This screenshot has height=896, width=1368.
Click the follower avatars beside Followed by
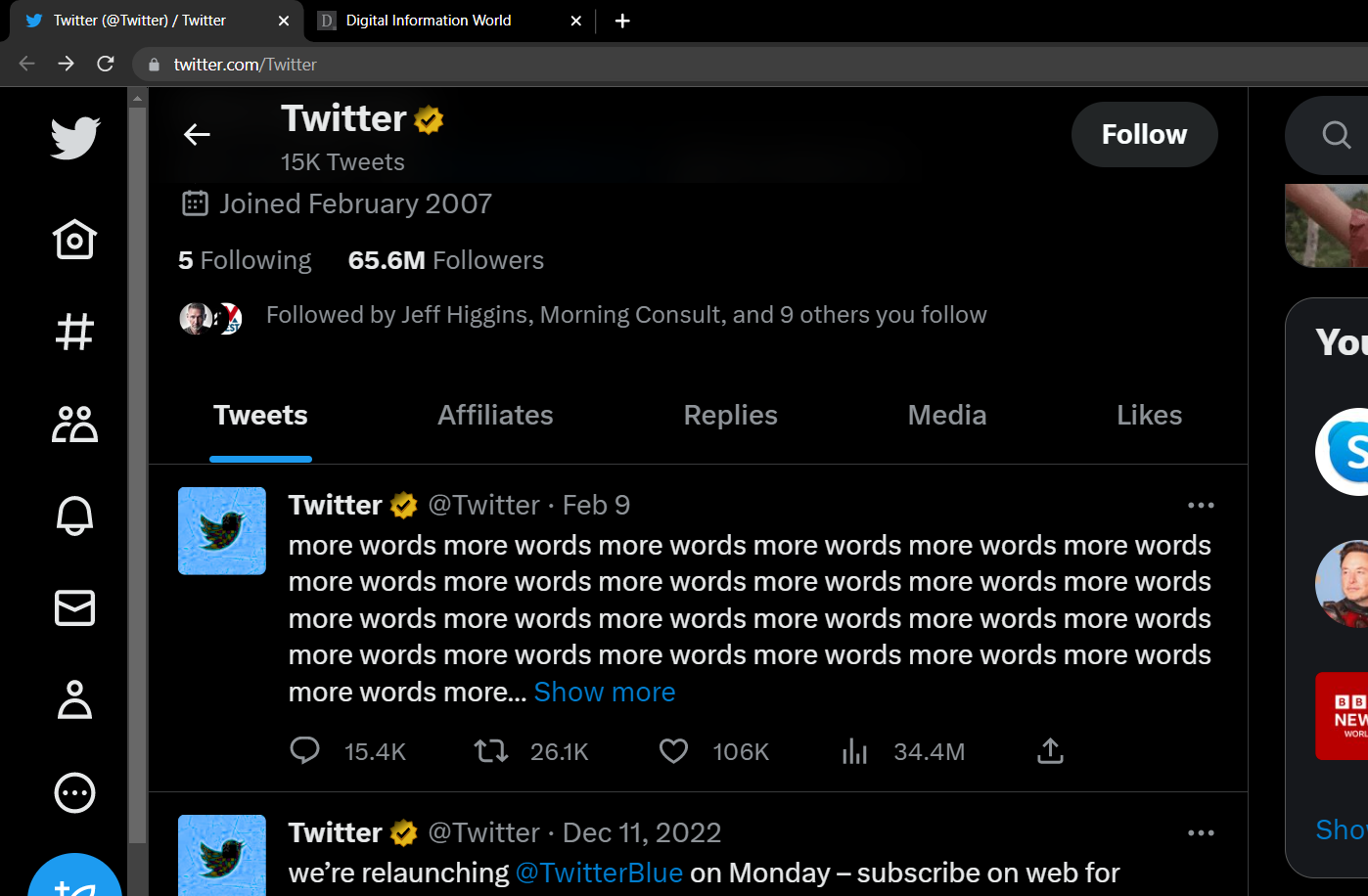pos(210,318)
